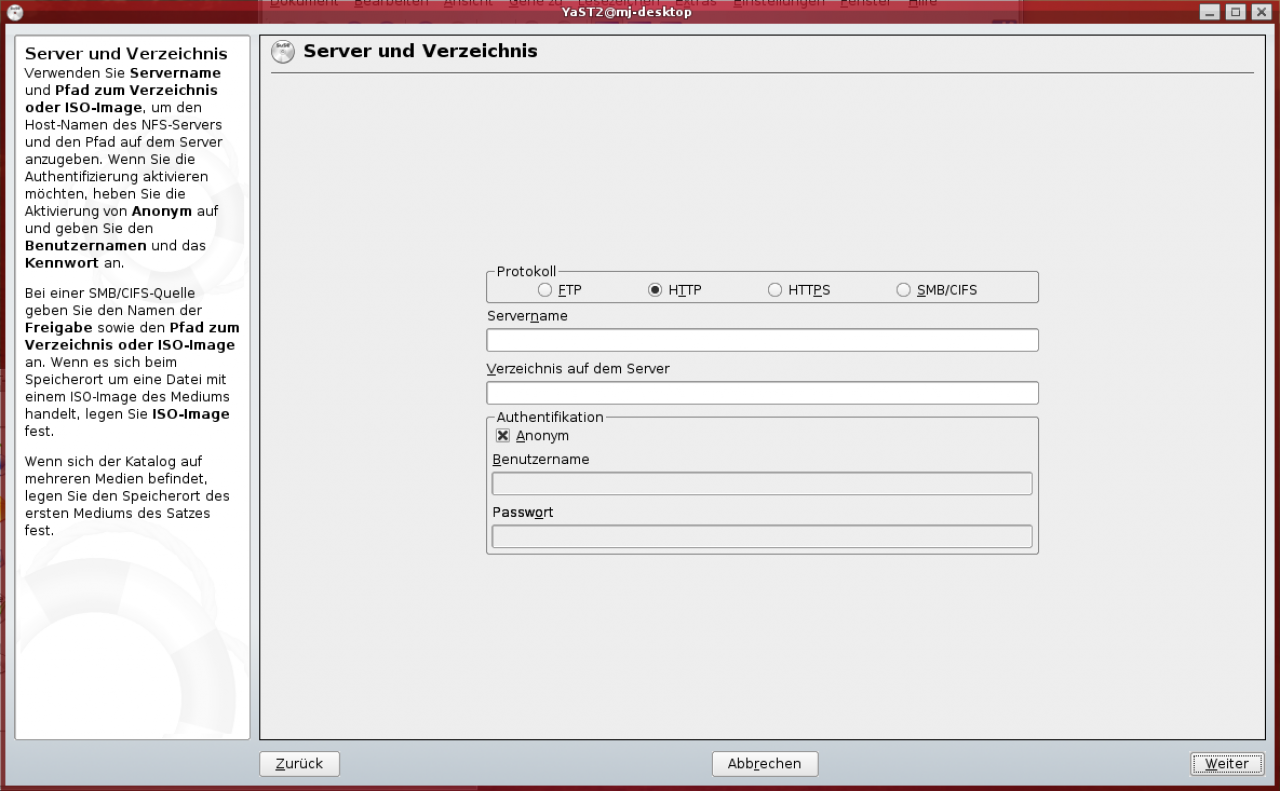Click the SuSE disc icon beside the heading
Image resolution: width=1280 pixels, height=791 pixels.
click(284, 52)
